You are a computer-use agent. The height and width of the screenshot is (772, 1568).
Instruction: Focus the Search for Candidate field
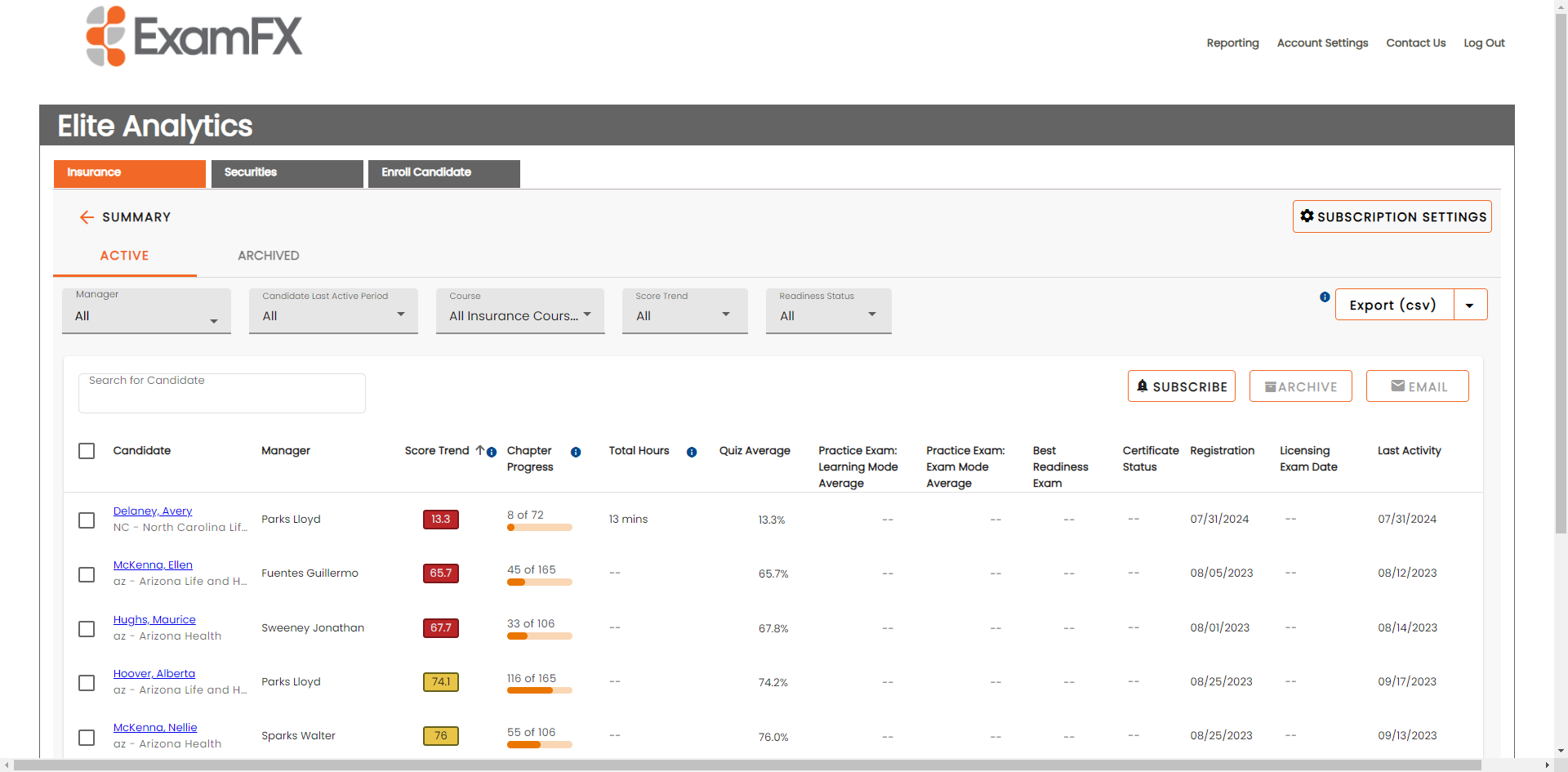(x=221, y=394)
